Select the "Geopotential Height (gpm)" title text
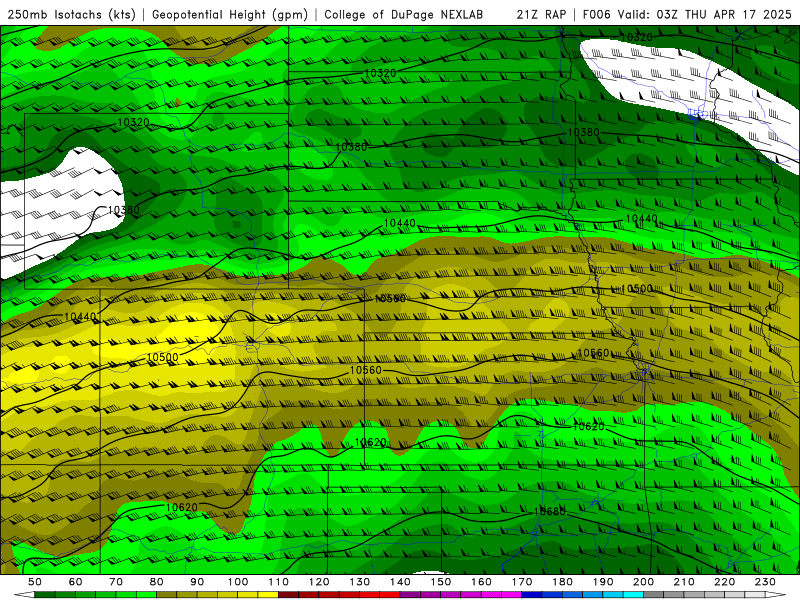 point(230,14)
